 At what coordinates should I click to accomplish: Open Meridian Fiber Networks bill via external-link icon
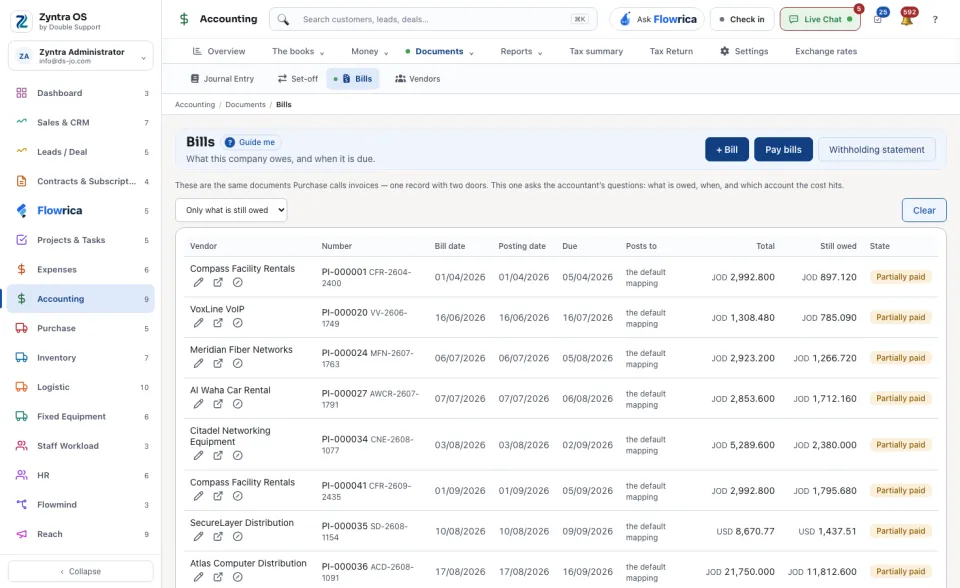[x=218, y=363]
